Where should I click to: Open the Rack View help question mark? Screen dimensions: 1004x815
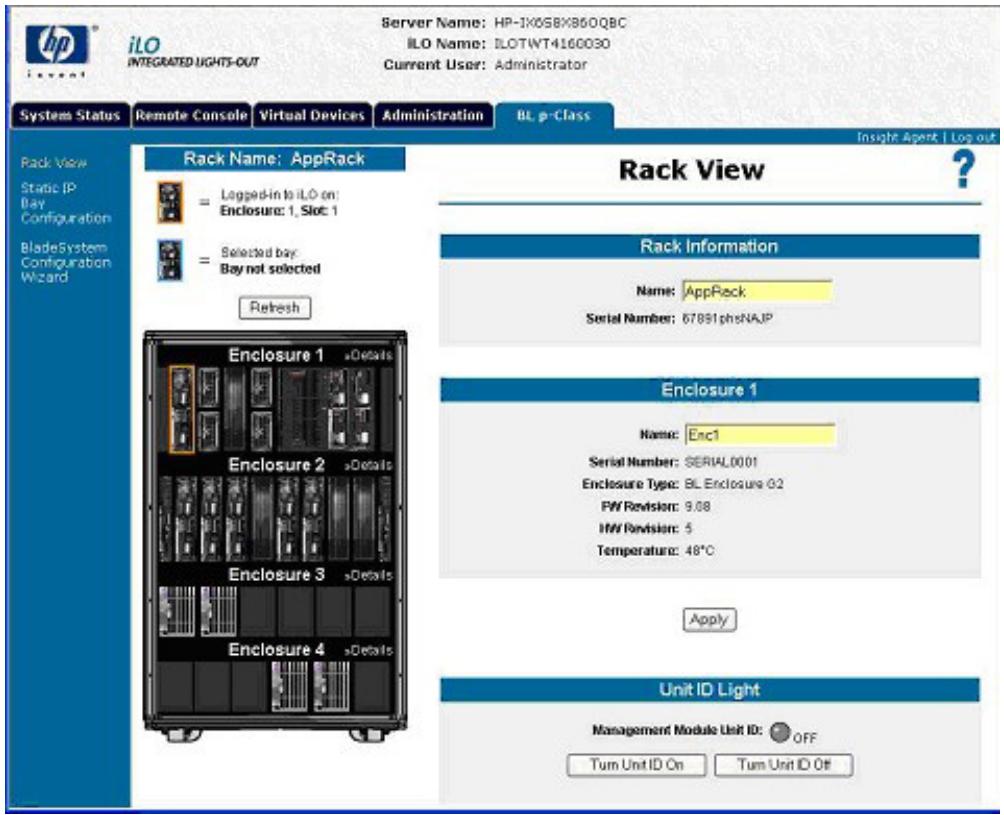point(964,169)
